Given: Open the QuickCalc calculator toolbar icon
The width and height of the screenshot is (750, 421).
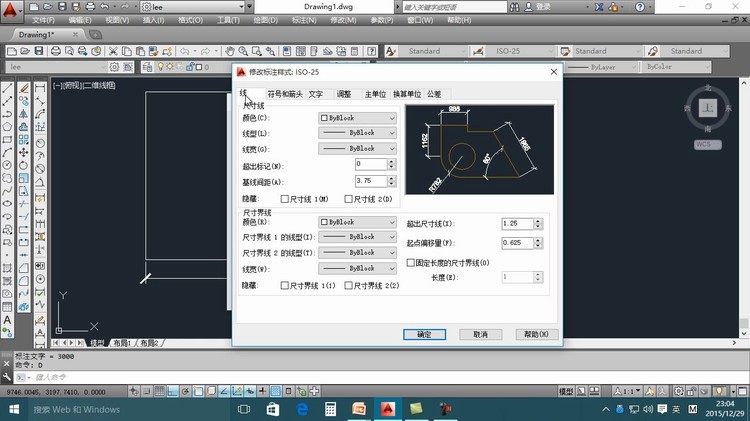Looking at the screenshot, I should tap(354, 51).
